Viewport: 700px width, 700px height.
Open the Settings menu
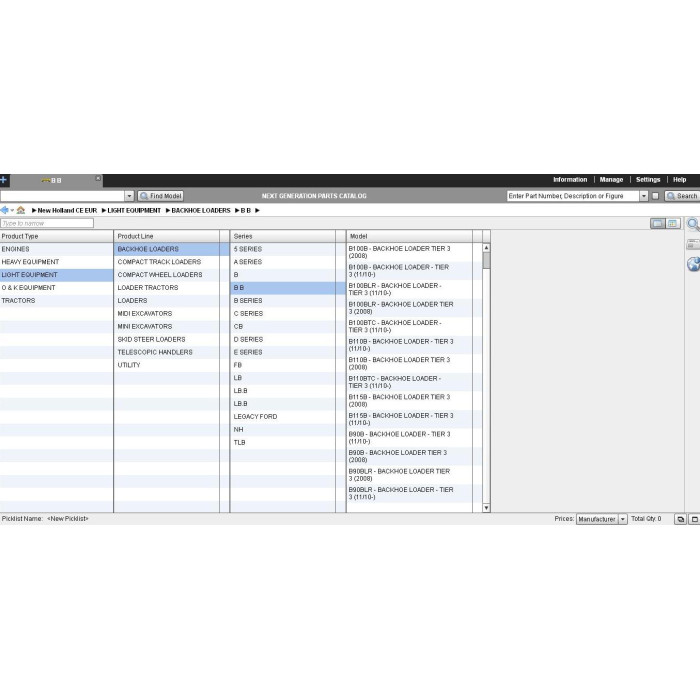648,179
